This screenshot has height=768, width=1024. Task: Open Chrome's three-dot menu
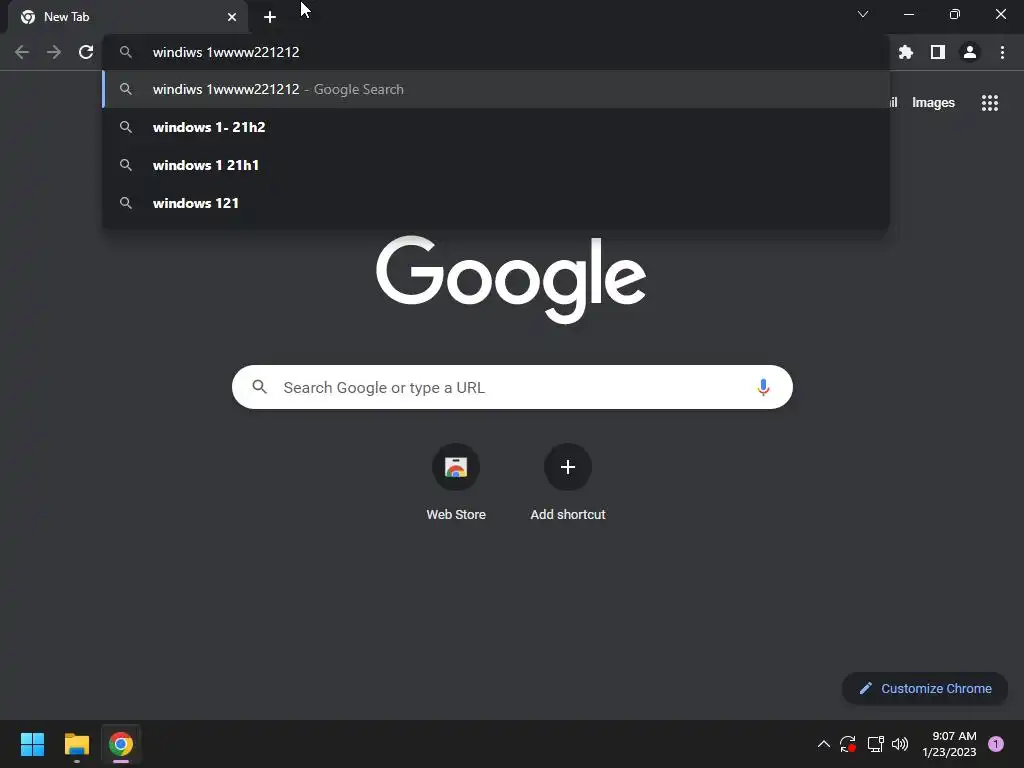pos(1002,52)
